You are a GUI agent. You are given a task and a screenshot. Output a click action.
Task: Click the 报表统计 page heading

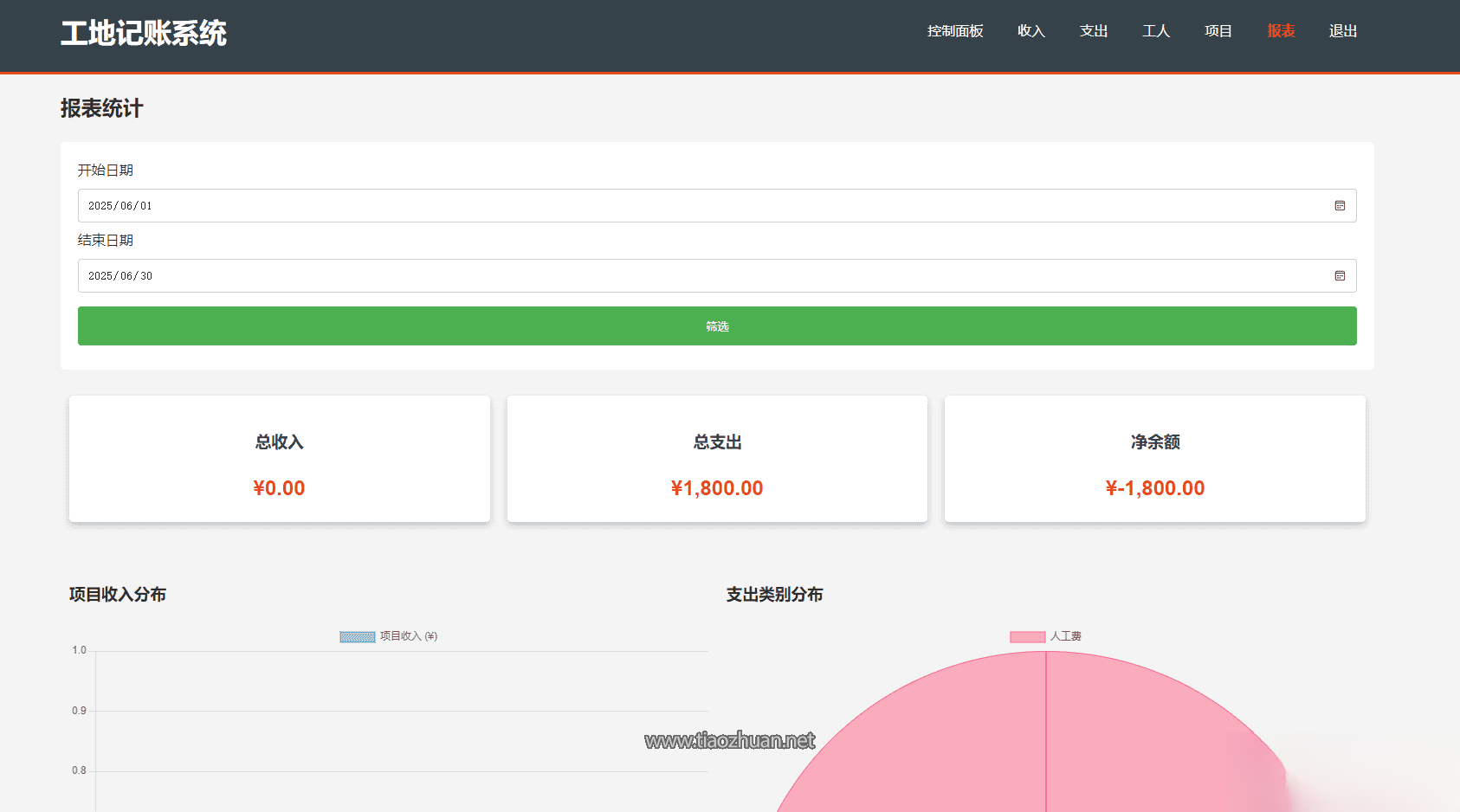pyautogui.click(x=102, y=108)
